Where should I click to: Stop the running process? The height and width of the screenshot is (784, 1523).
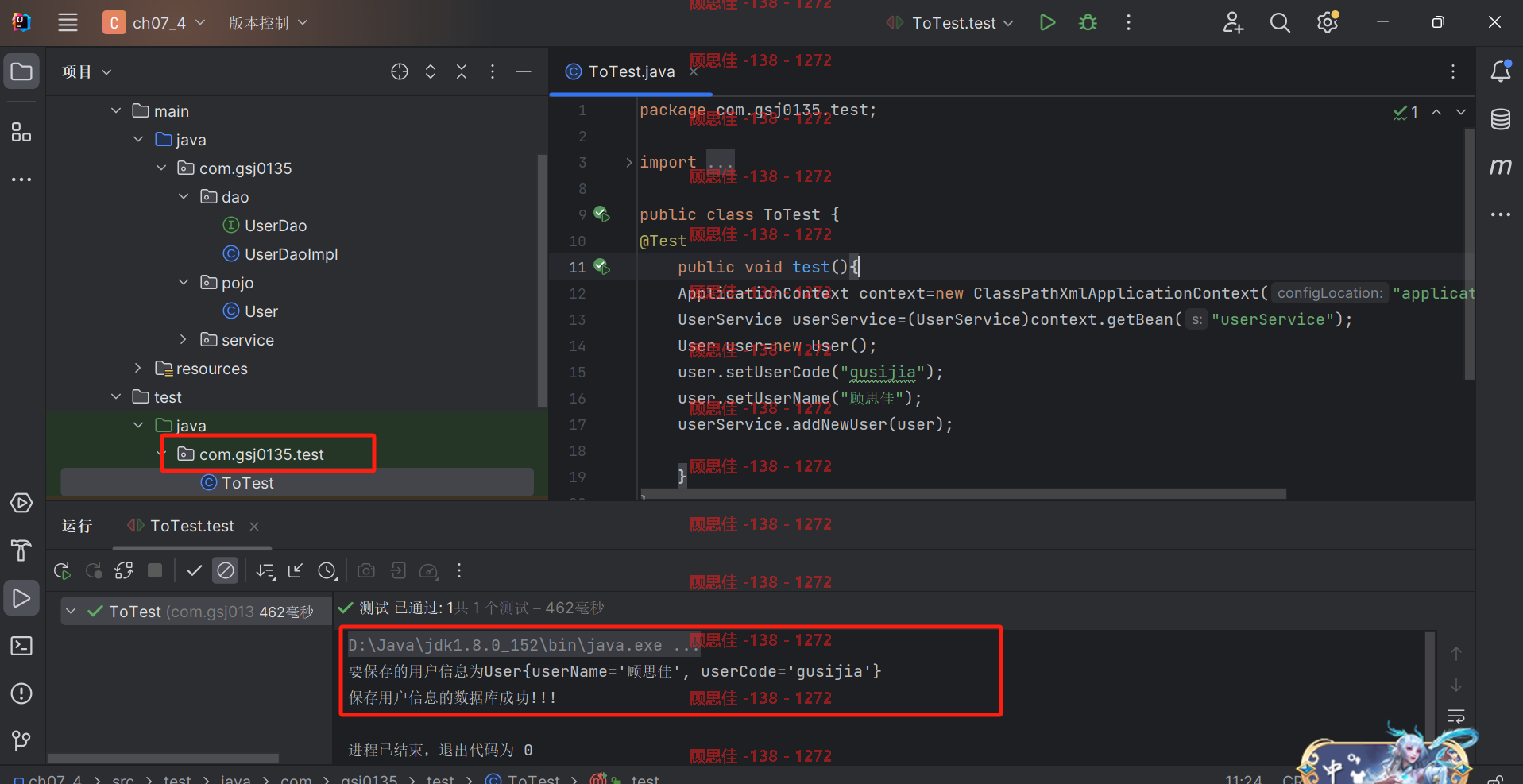tap(155, 570)
